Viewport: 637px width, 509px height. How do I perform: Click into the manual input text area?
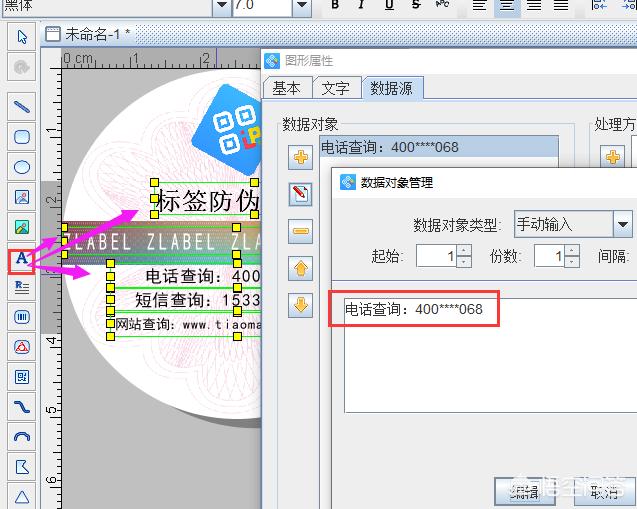490,355
